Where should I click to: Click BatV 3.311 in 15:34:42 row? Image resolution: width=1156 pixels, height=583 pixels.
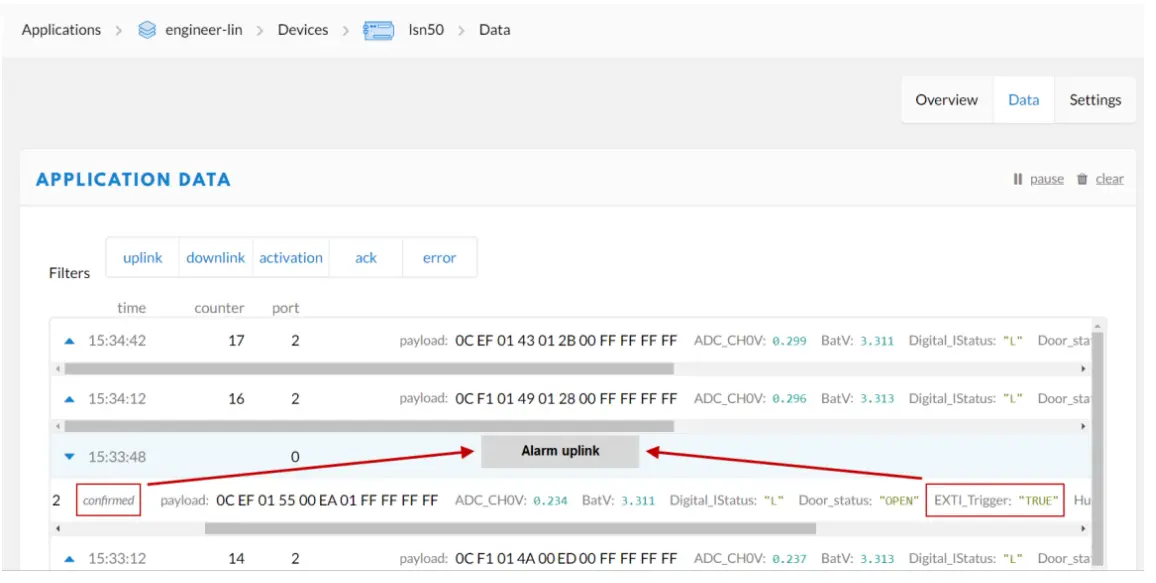[877, 341]
